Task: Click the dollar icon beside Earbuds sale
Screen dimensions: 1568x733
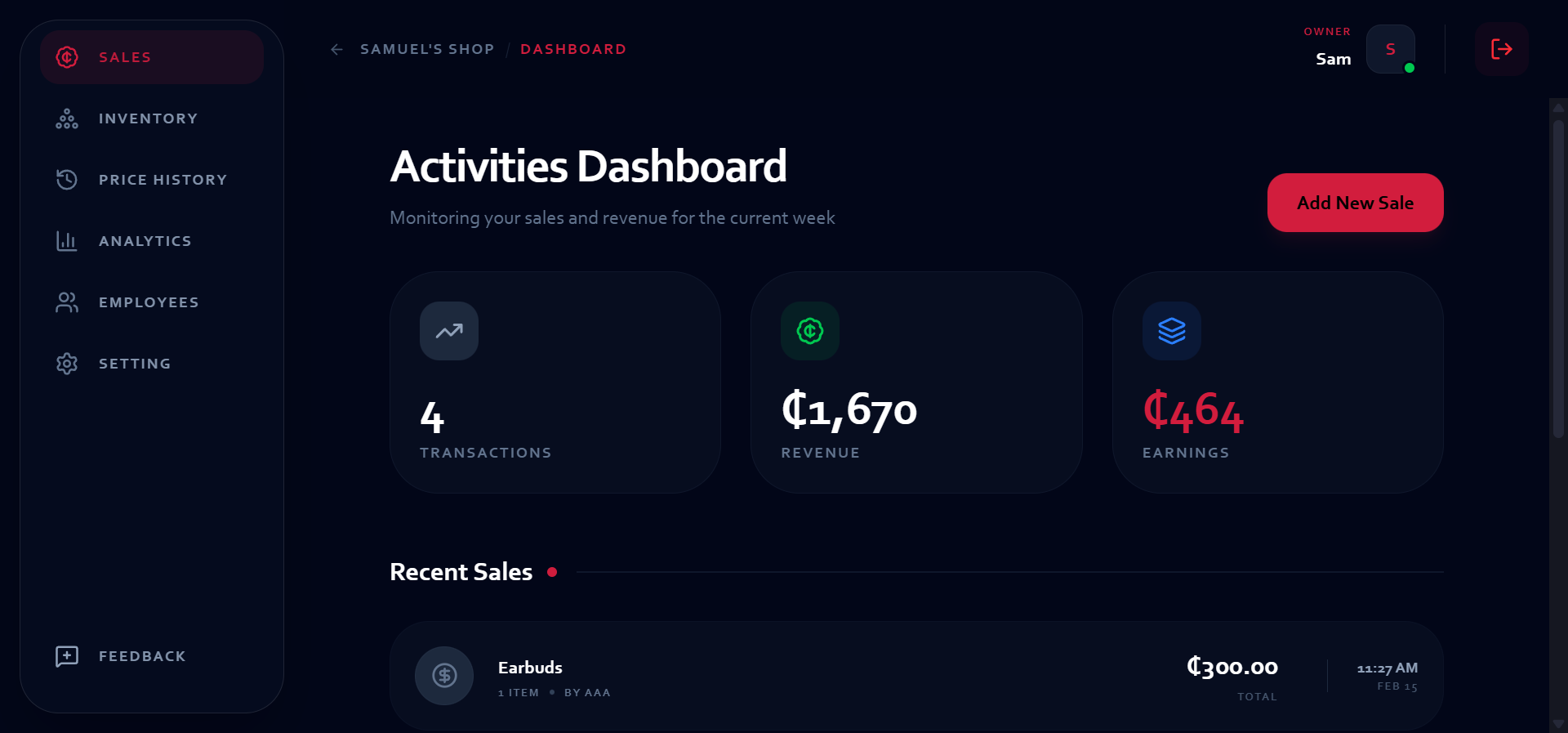Action: (x=444, y=676)
